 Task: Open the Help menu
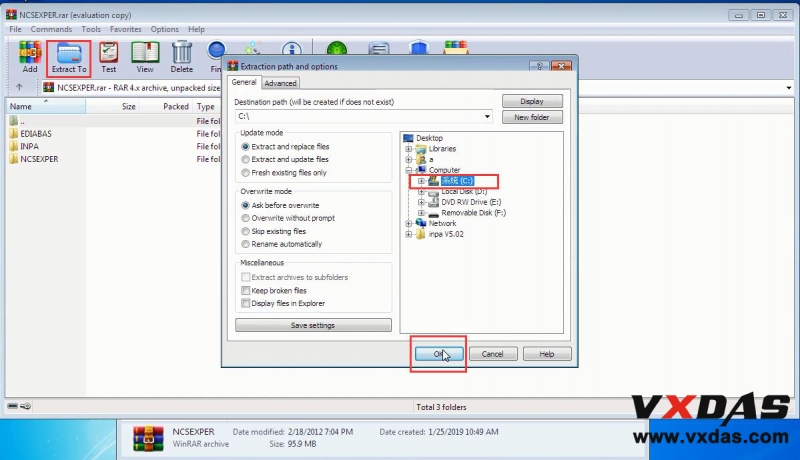coord(196,29)
